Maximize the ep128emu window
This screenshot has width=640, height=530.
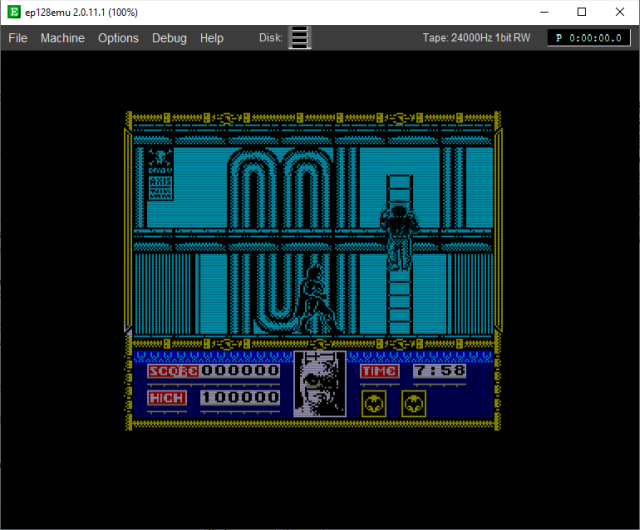tap(582, 12)
